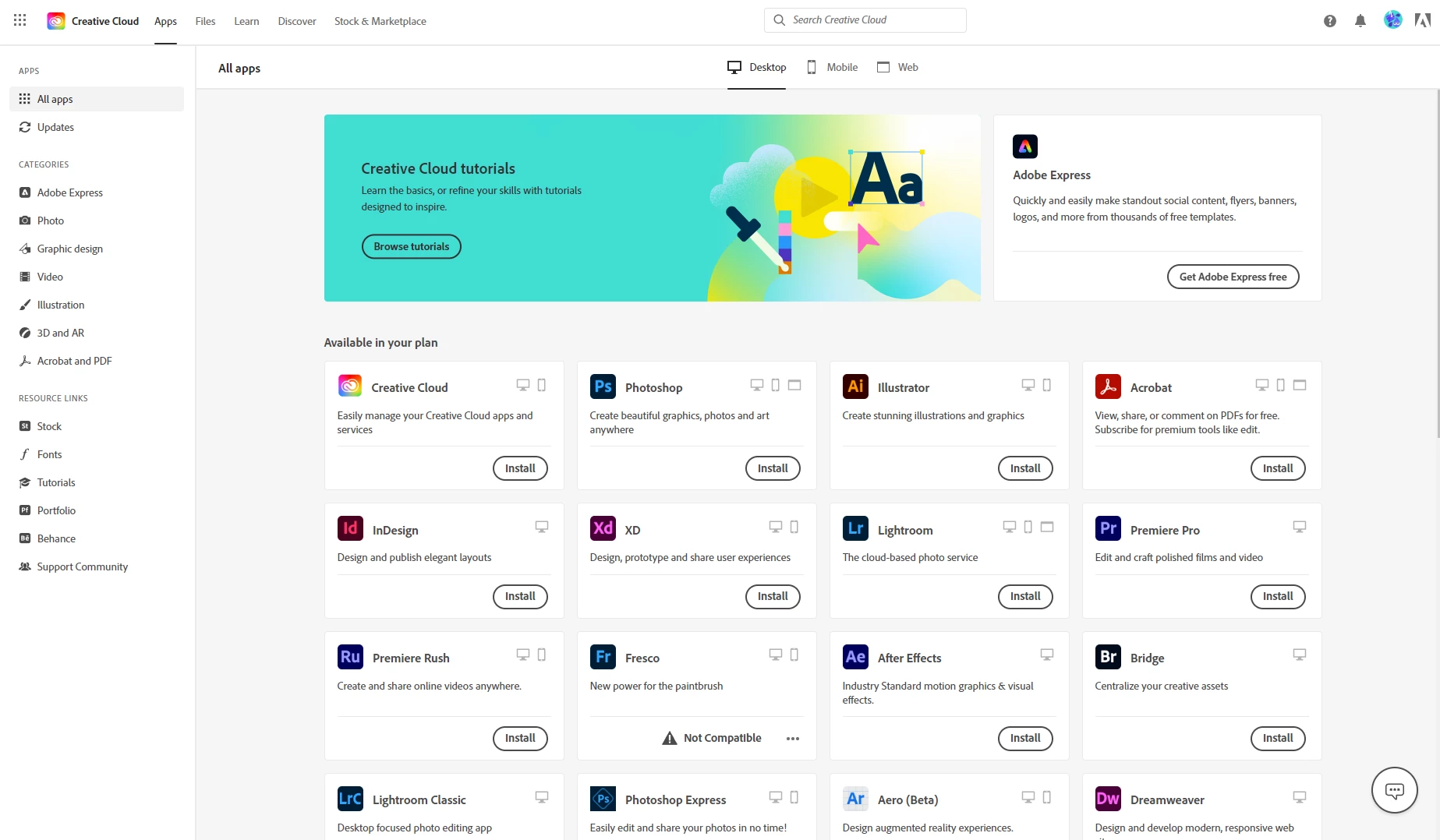This screenshot has width=1440, height=840.
Task: Open Portfolio resource link
Action: tap(97, 510)
